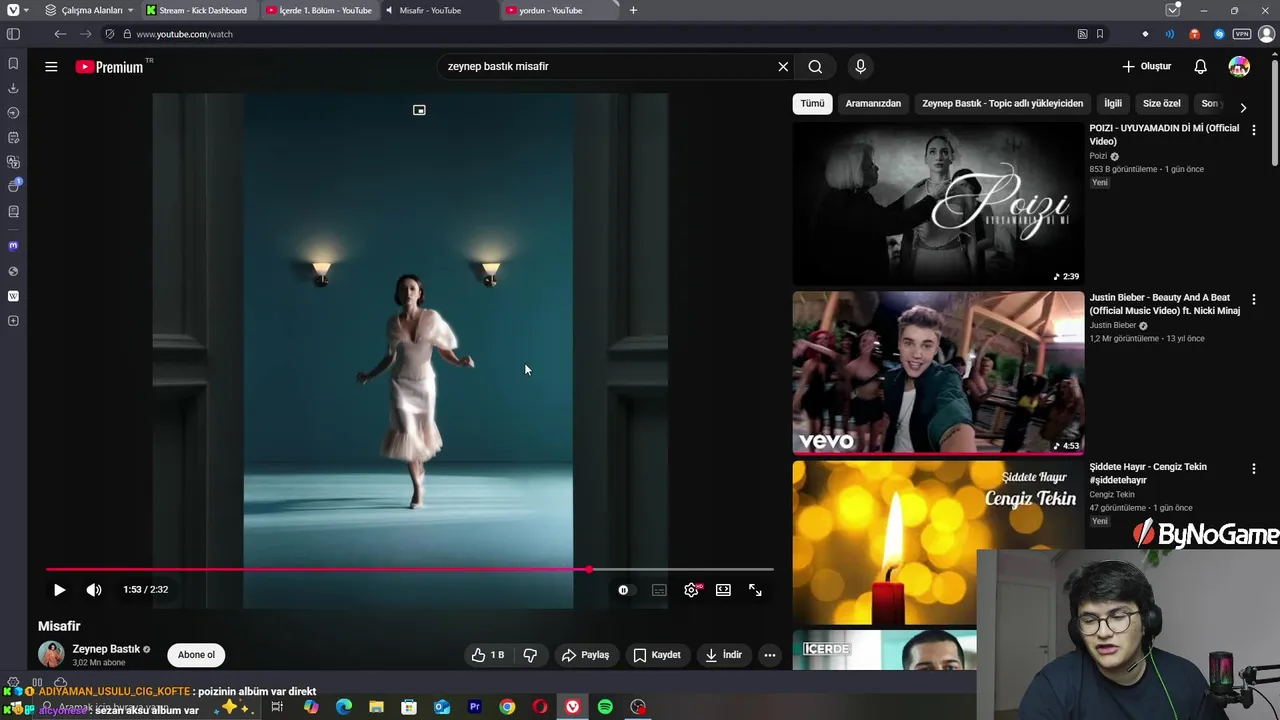Image resolution: width=1280 pixels, height=720 pixels.
Task: Open the tab list dropdown in title bar
Action: tap(1173, 10)
